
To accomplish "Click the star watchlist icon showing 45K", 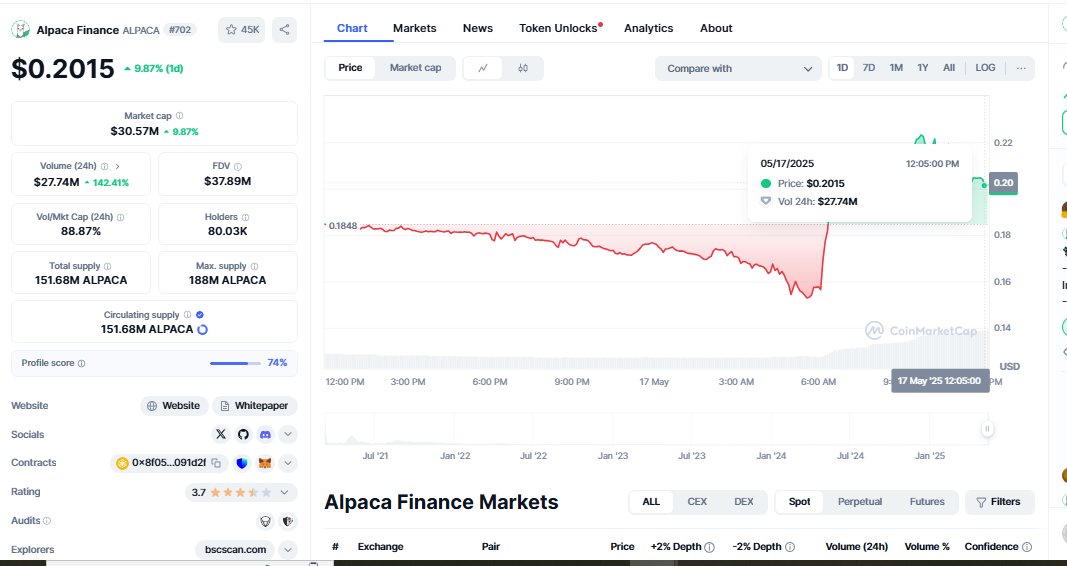I will pos(242,30).
